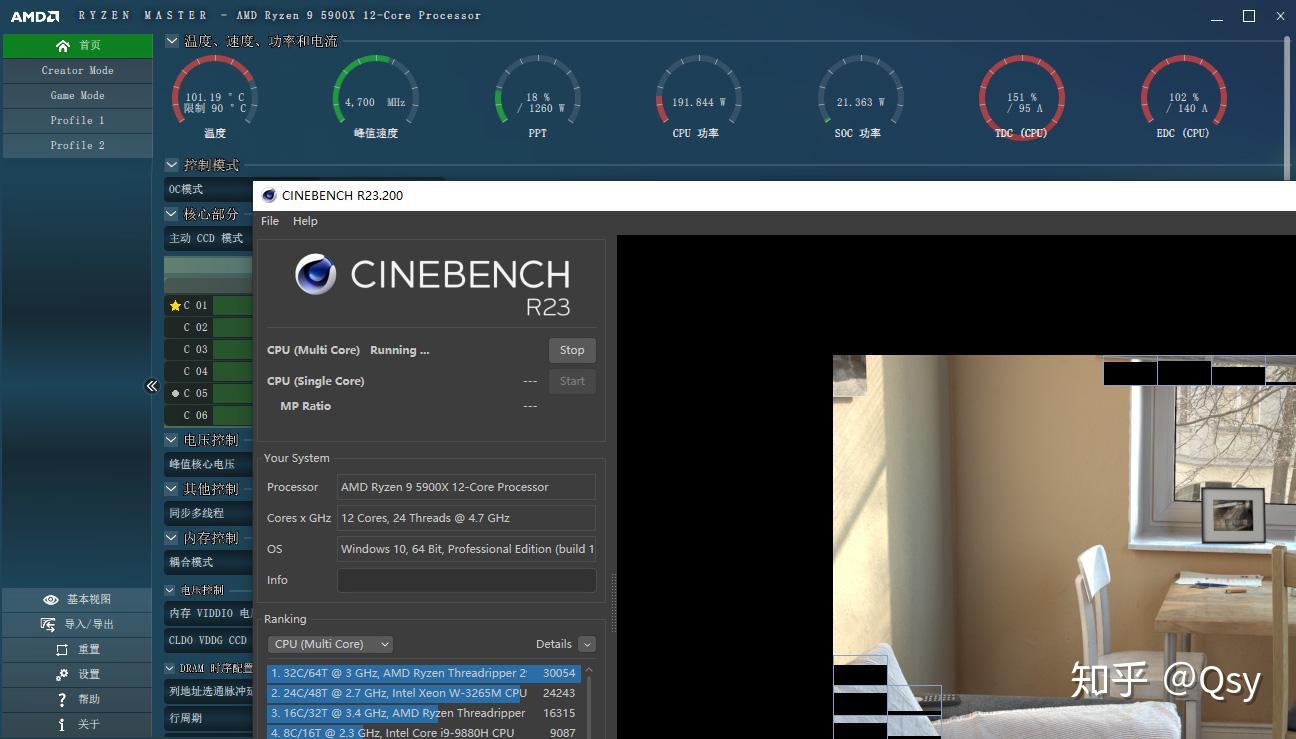Screen dimensions: 1296x739
Task: Click the 重置 reset button
Action: pos(78,649)
